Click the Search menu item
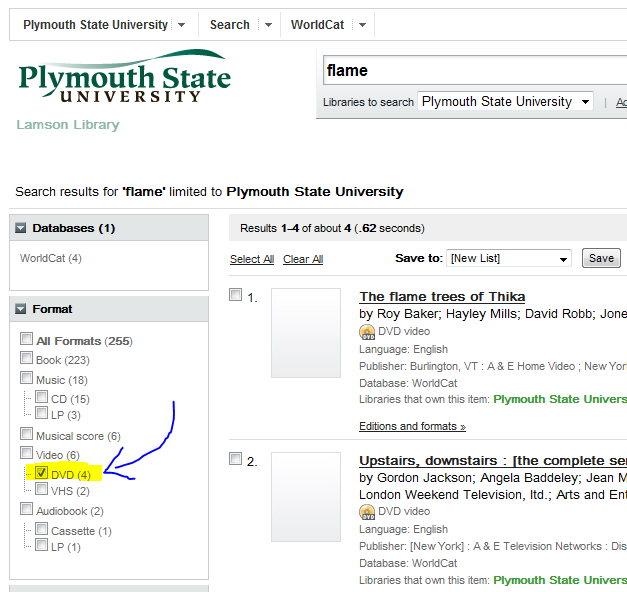Screen dimensions: 627x592 pyautogui.click(x=230, y=25)
